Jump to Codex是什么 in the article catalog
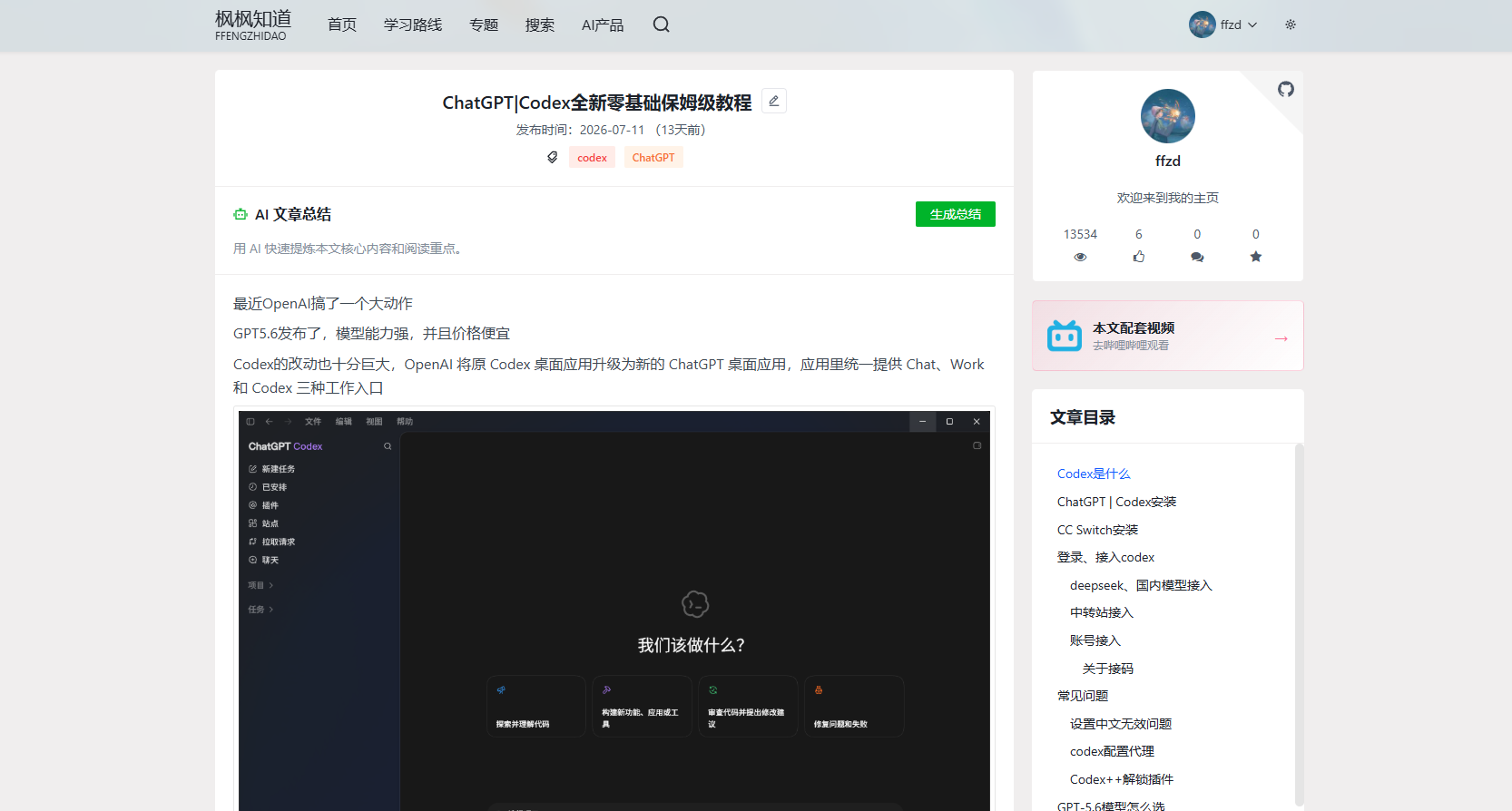The width and height of the screenshot is (1512, 811). point(1094,474)
